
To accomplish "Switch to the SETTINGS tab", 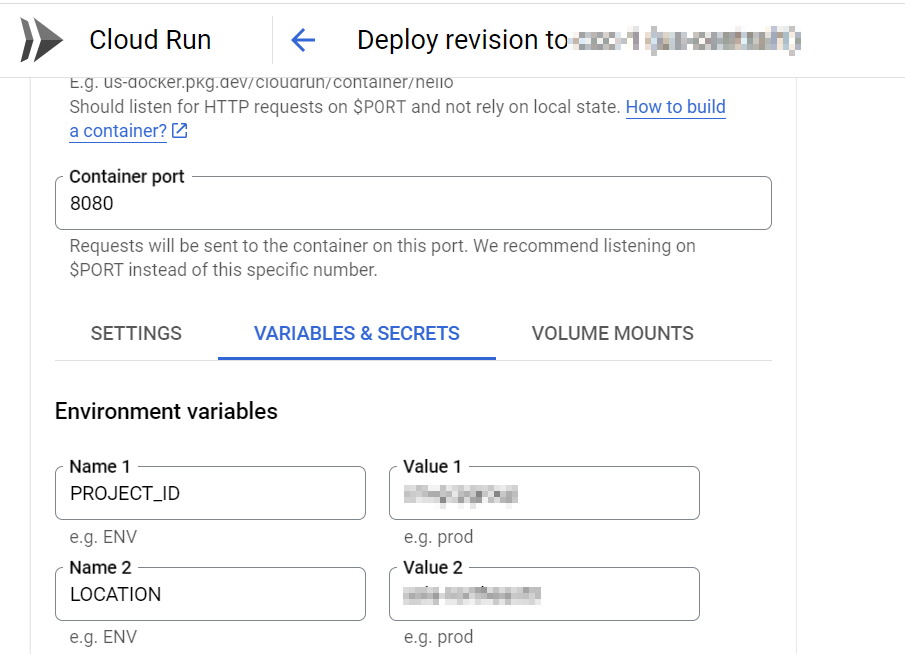I will [136, 334].
